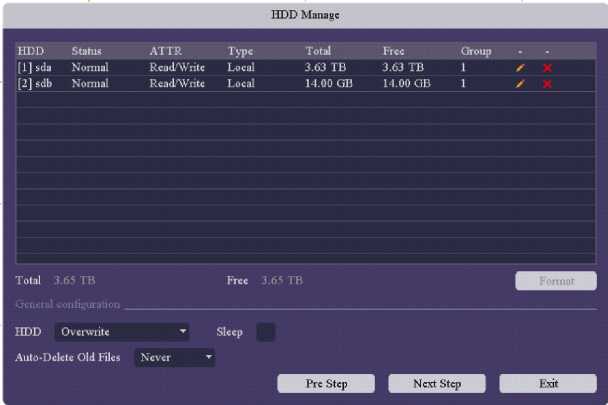Click the red X delete icon for sda
Image resolution: width=608 pixels, height=405 pixels.
[547, 67]
